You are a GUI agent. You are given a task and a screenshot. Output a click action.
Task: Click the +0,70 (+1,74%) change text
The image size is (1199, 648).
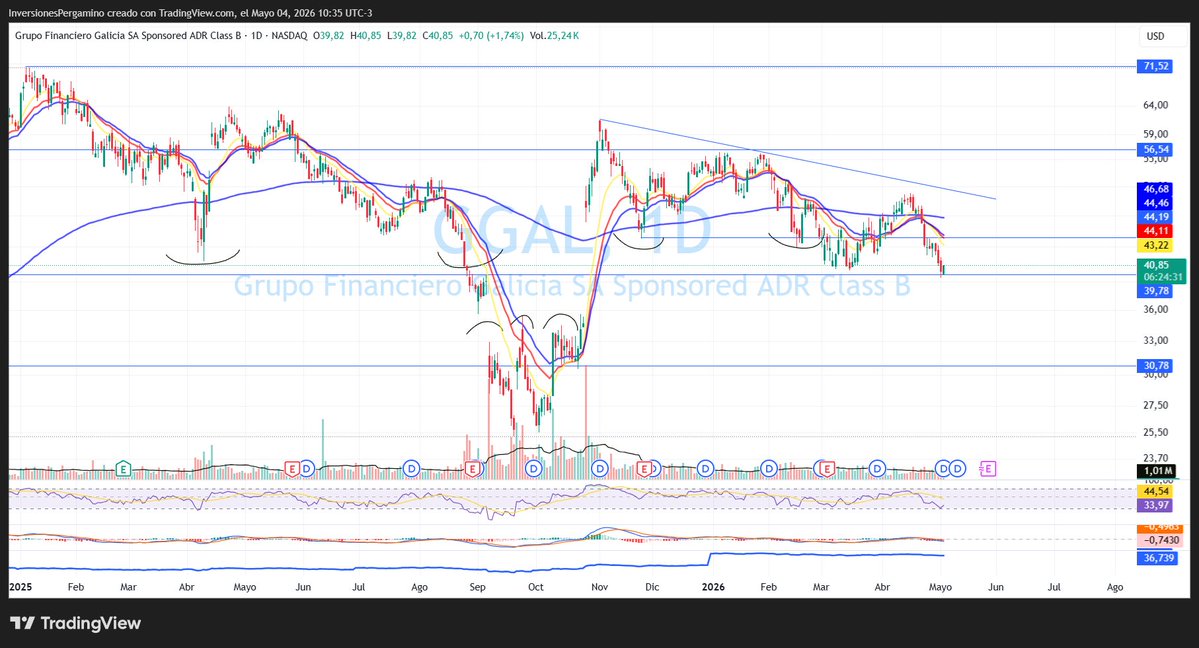pyautogui.click(x=491, y=35)
